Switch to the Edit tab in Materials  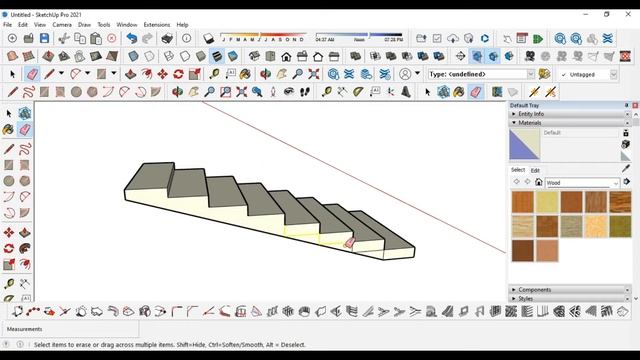[535, 170]
